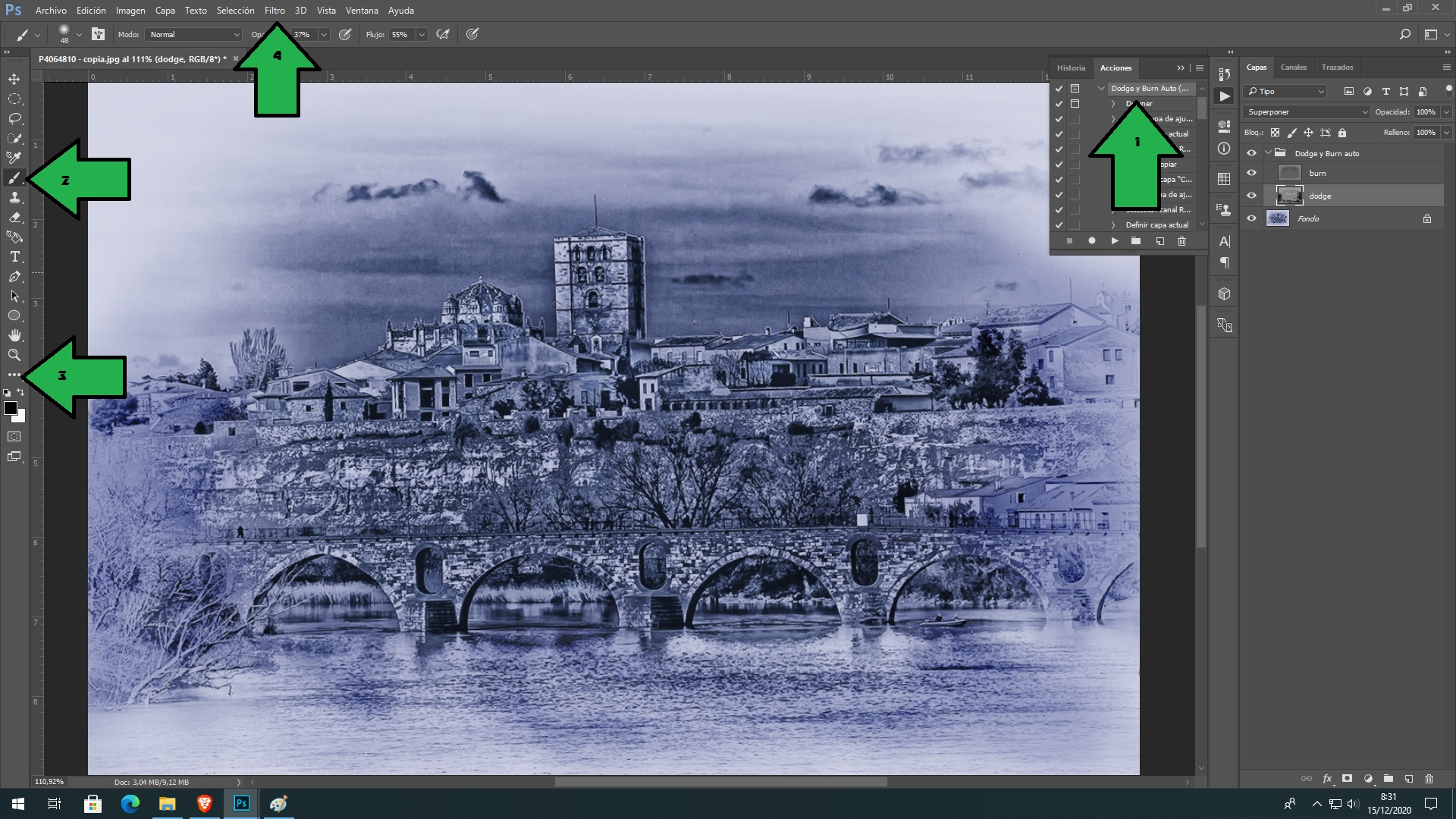This screenshot has height=819, width=1456.
Task: Open the Opacidad 100% dropdown arrow
Action: click(x=1446, y=112)
